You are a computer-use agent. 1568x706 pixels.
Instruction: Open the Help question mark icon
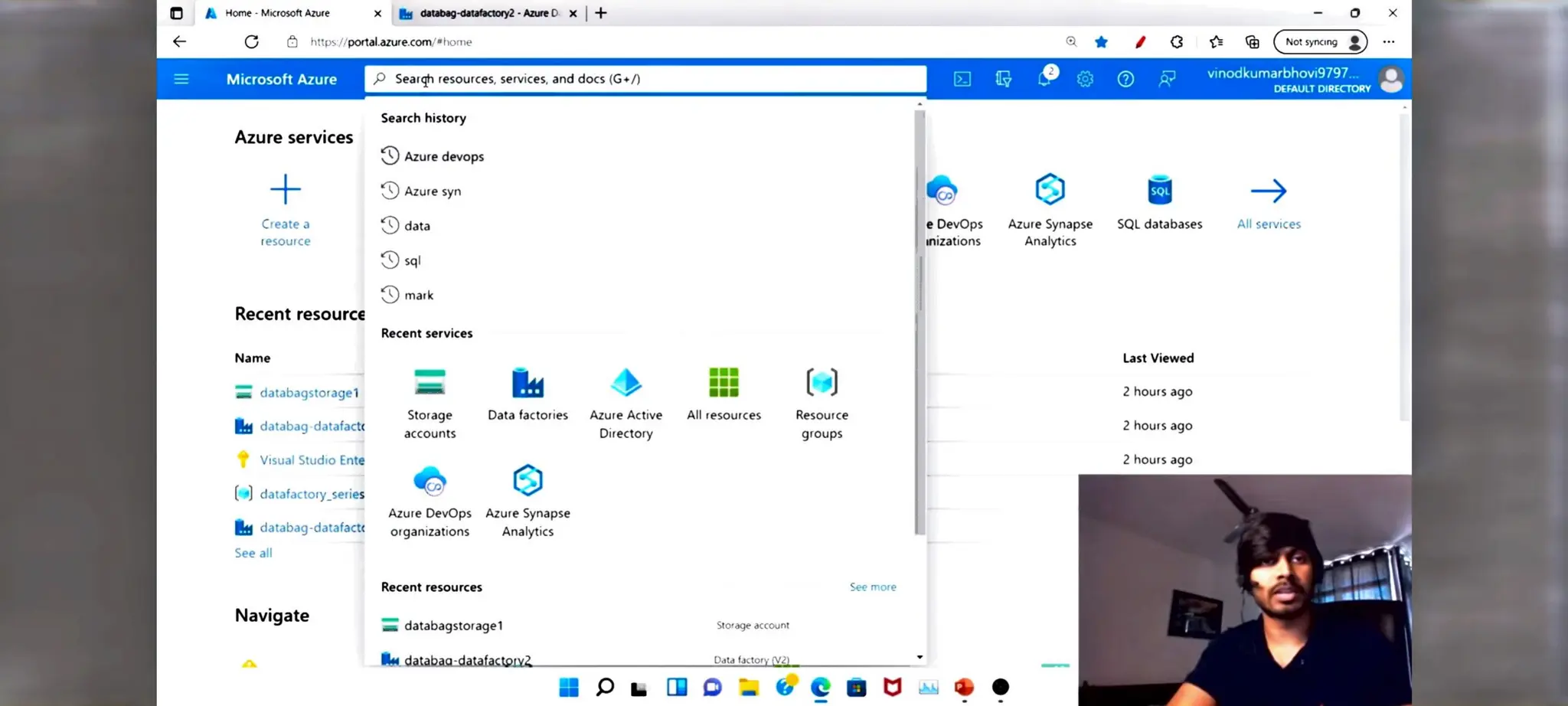[x=1125, y=79]
